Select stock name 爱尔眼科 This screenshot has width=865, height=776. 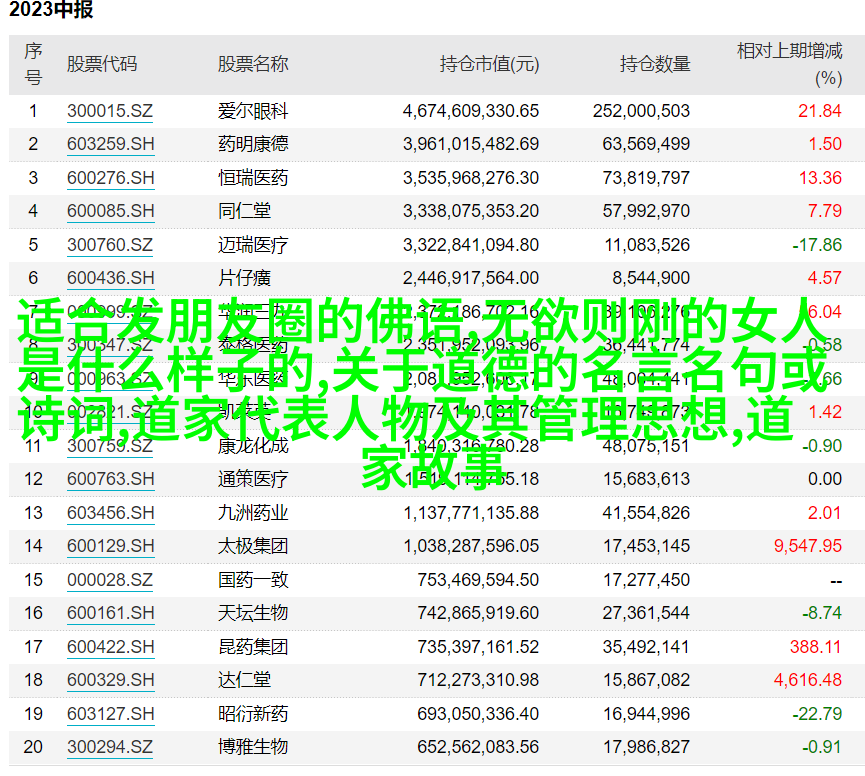[253, 111]
